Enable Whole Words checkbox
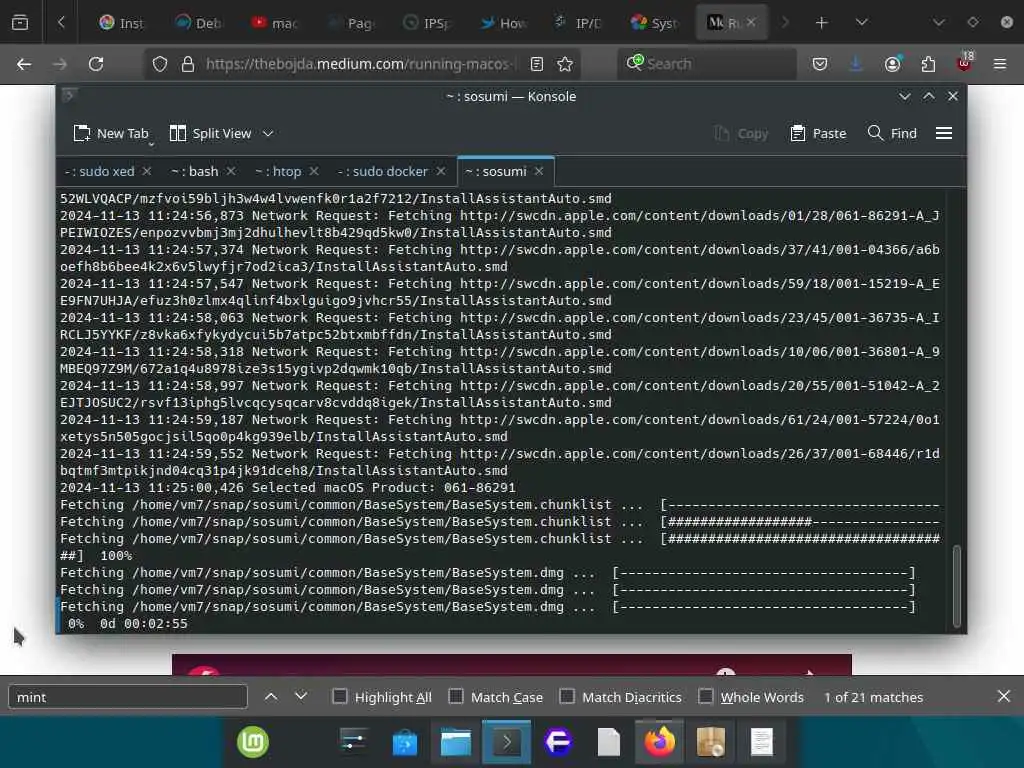The height and width of the screenshot is (768, 1024). click(706, 697)
